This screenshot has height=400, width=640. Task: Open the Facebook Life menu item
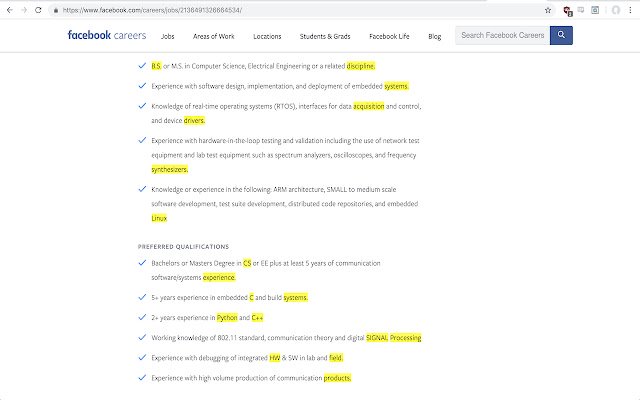(x=389, y=36)
